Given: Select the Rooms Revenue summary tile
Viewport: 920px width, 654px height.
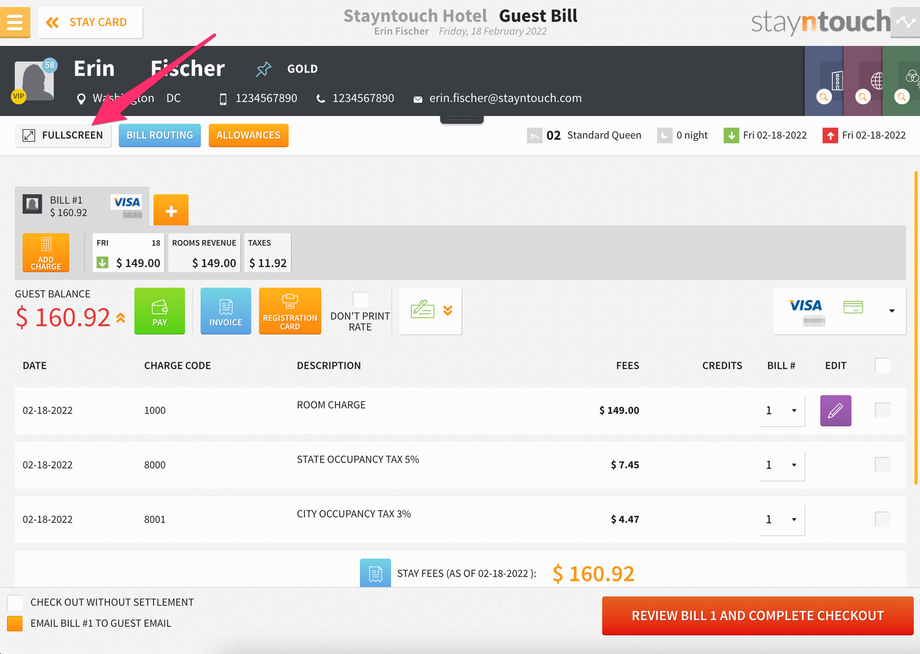Looking at the screenshot, I should point(204,253).
